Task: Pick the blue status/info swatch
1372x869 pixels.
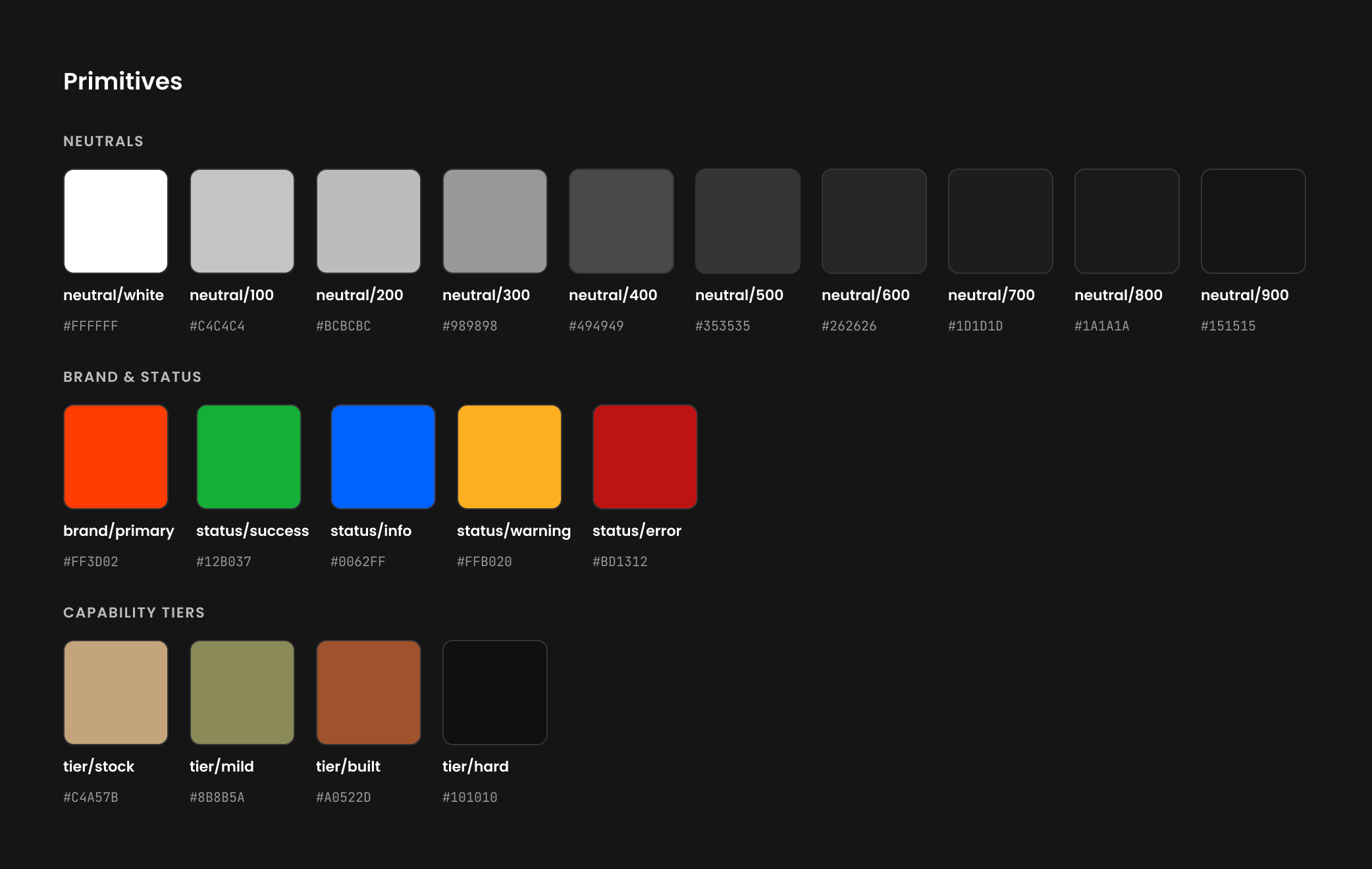Action: point(383,457)
